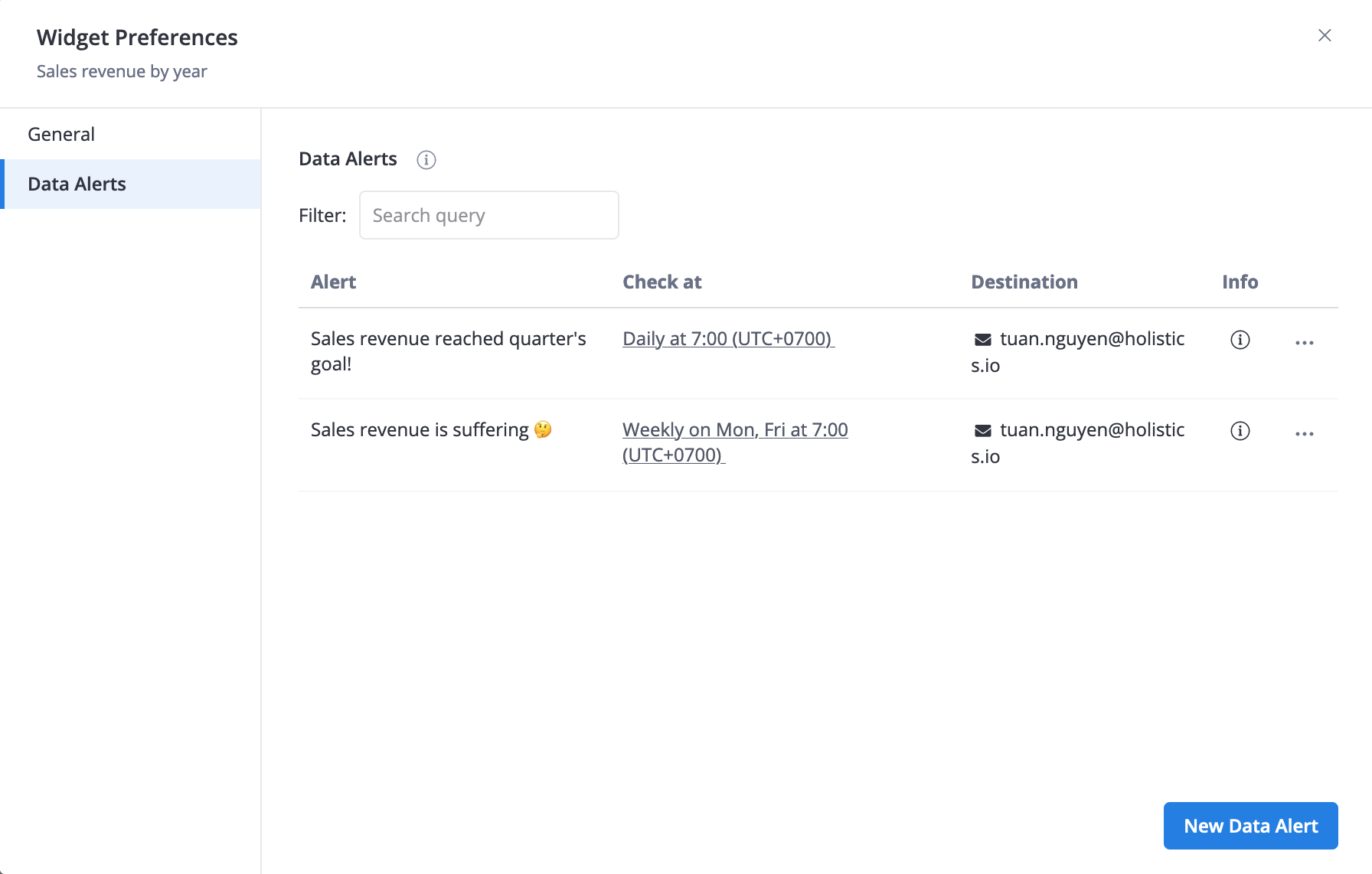Click the Info column header
The width and height of the screenshot is (1372, 874).
[1240, 282]
